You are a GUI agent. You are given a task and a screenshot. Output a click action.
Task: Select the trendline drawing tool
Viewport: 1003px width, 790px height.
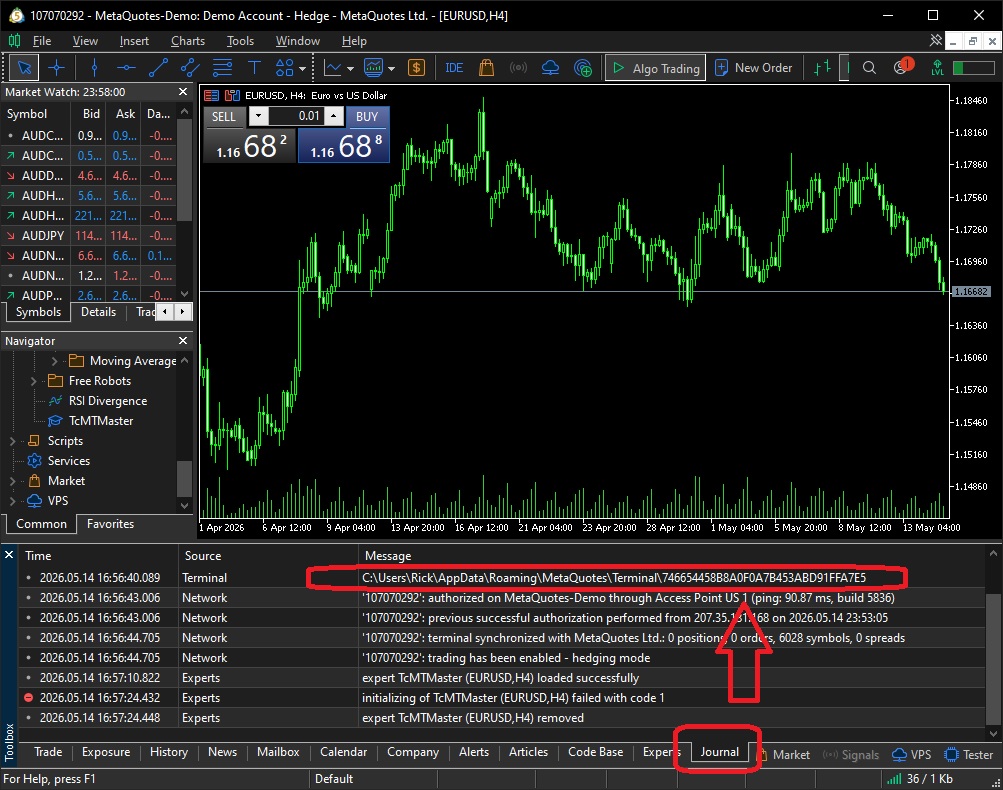click(158, 68)
